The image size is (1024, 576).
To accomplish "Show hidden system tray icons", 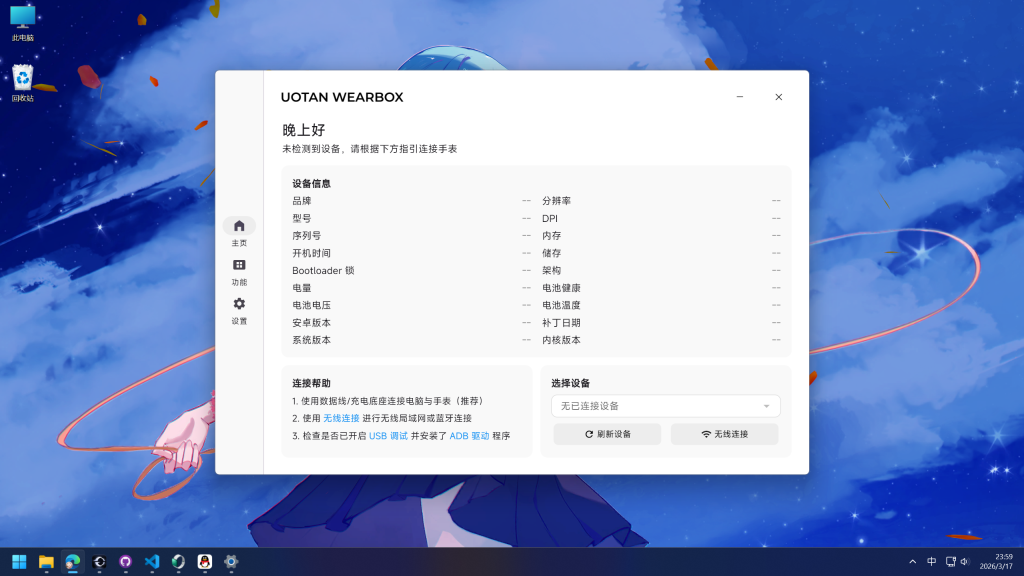I will (x=912, y=562).
